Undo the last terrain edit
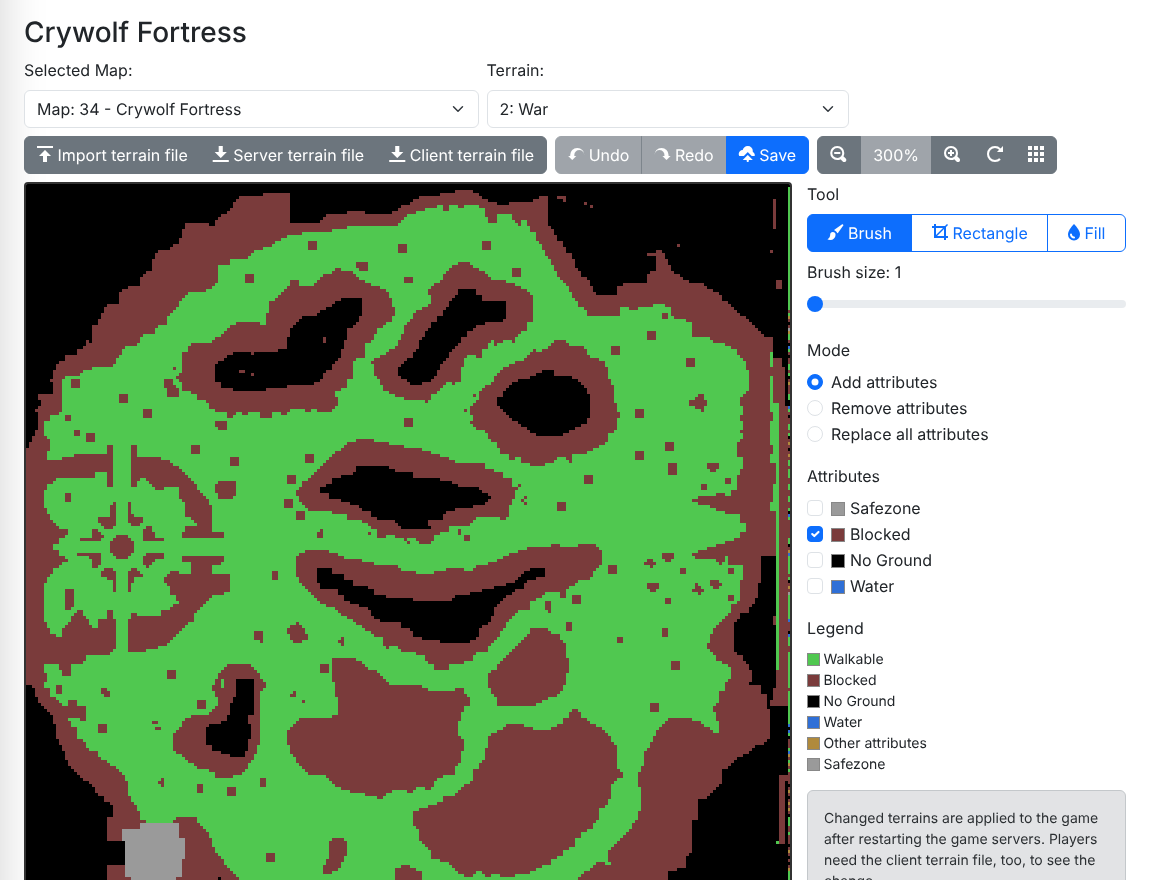Image resolution: width=1150 pixels, height=880 pixels. pos(598,155)
